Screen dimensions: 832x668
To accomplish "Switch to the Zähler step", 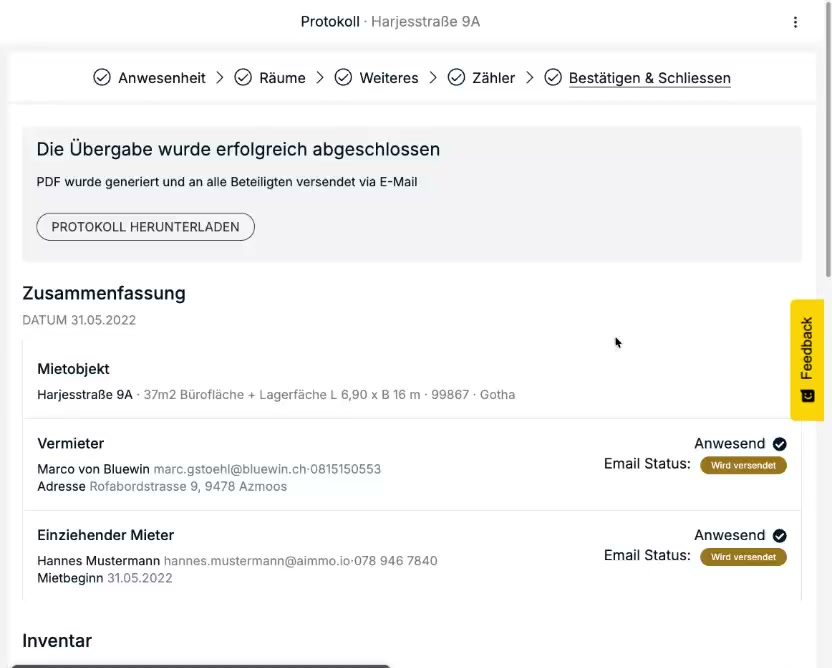I will (x=493, y=78).
